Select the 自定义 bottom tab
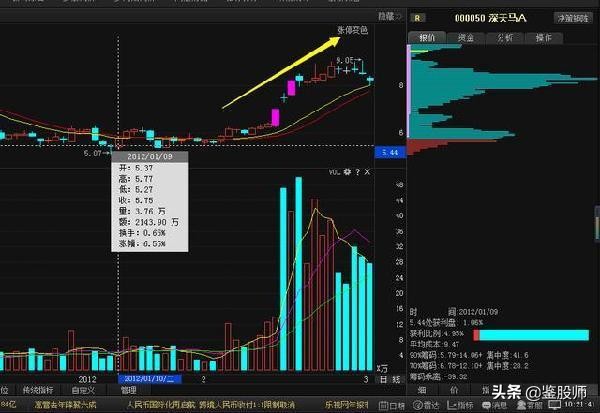 (83, 390)
